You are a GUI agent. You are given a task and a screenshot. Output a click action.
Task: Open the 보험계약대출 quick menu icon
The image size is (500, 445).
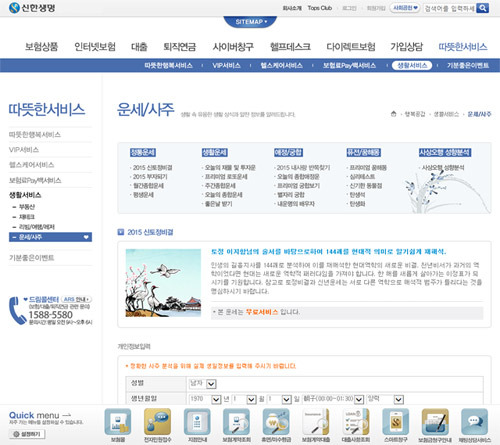point(316,422)
